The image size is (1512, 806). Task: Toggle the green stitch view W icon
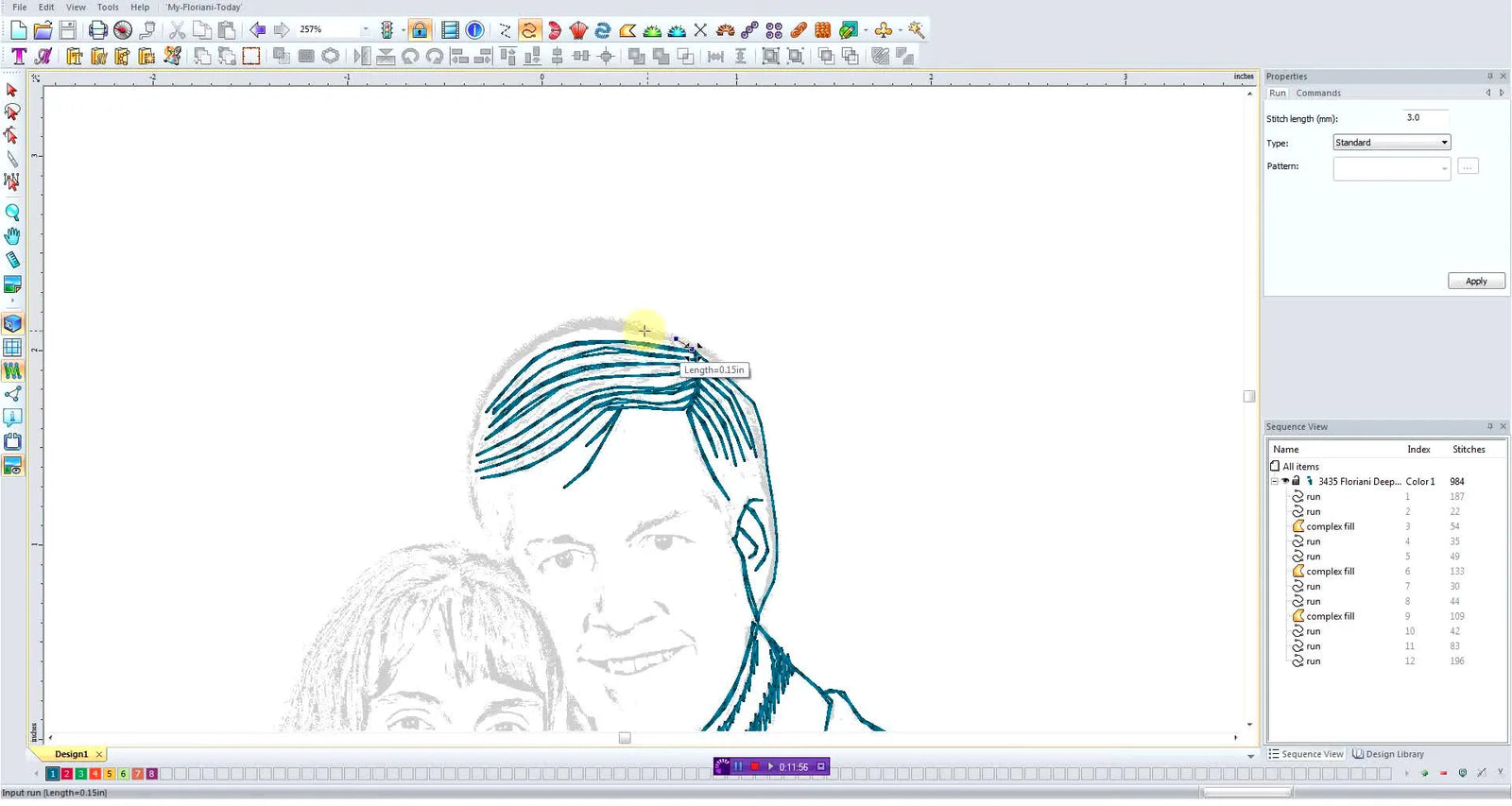point(12,370)
